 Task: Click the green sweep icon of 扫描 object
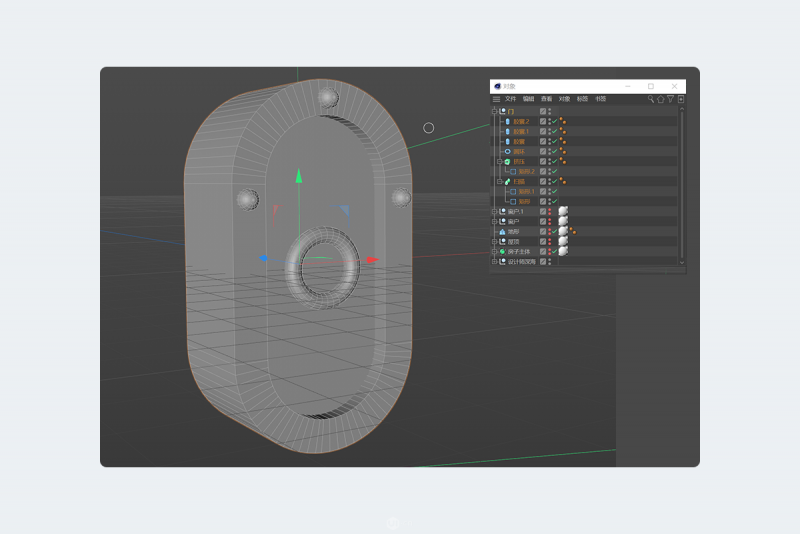click(x=507, y=181)
